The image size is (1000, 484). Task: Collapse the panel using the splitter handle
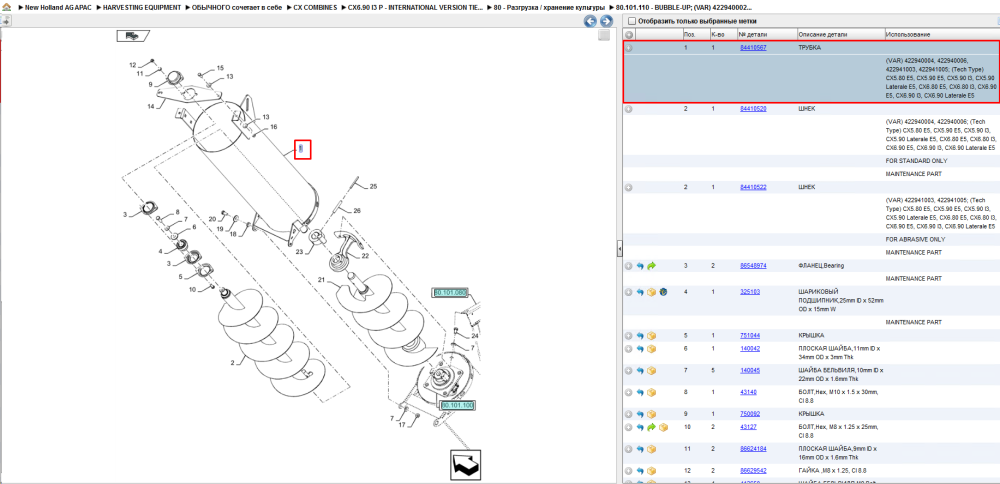tap(619, 249)
